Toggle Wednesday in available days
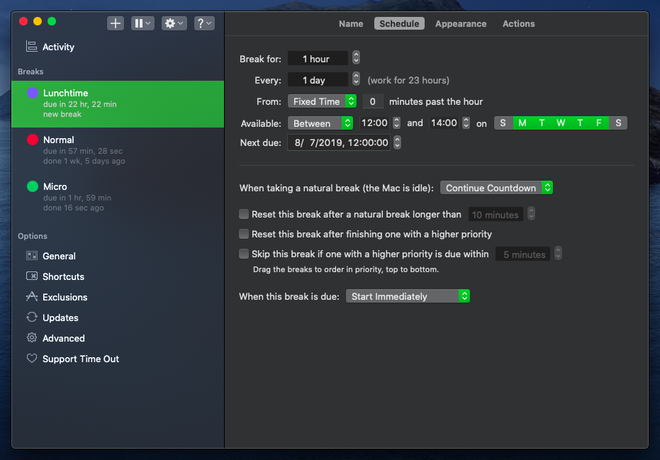 (x=561, y=123)
